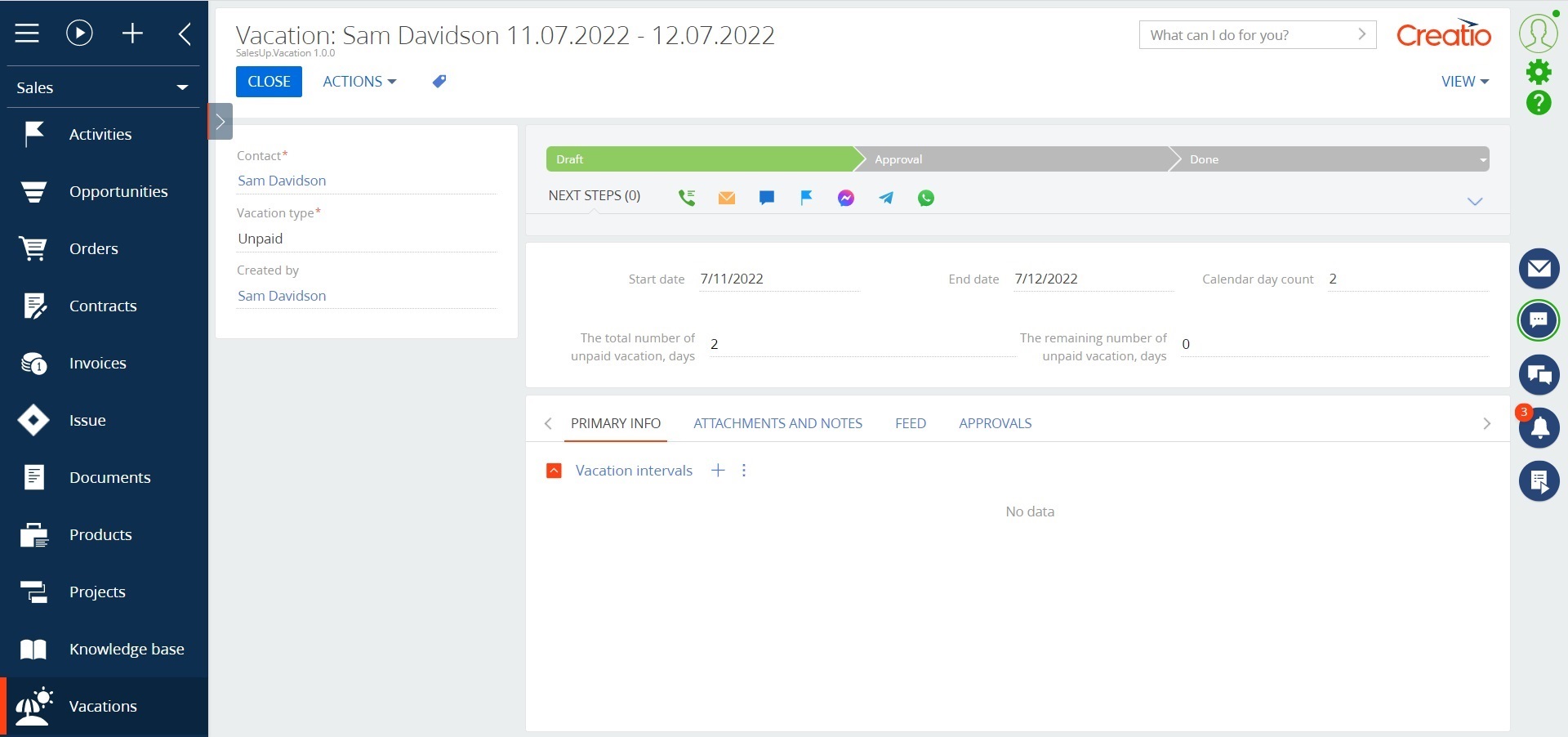The image size is (1568, 737).
Task: Open the Opportunities section
Action: tap(104, 191)
